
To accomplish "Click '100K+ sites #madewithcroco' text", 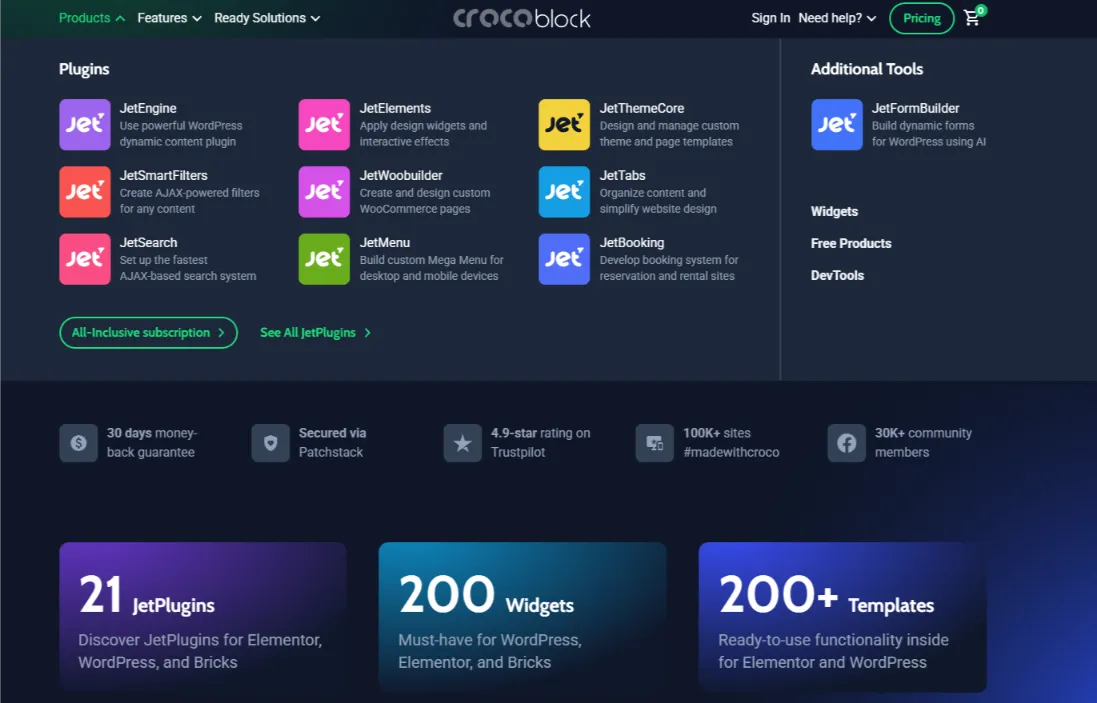I will click(x=731, y=443).
